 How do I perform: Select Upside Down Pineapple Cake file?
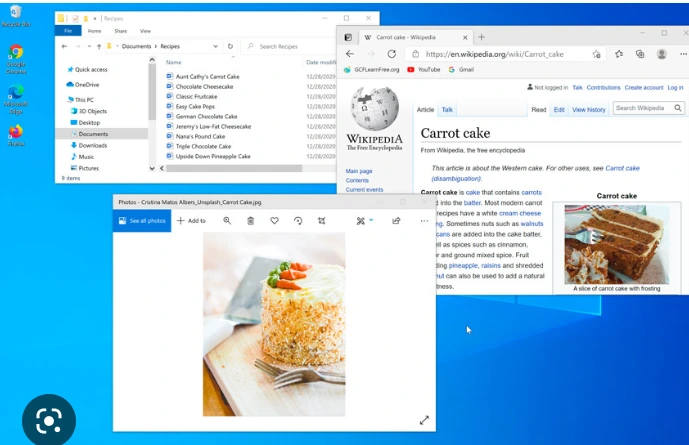[208, 156]
